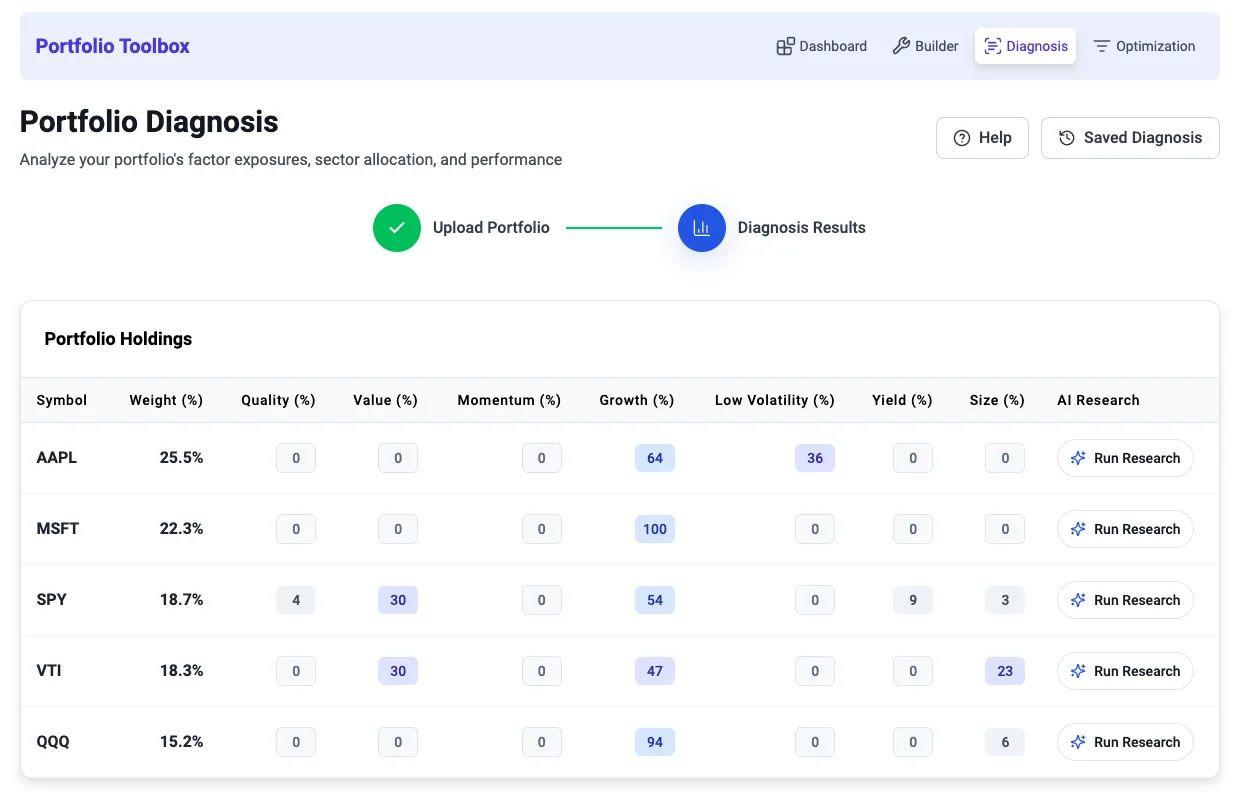The image size is (1237, 792).
Task: Go to the Optimization tab
Action: [x=1144, y=46]
